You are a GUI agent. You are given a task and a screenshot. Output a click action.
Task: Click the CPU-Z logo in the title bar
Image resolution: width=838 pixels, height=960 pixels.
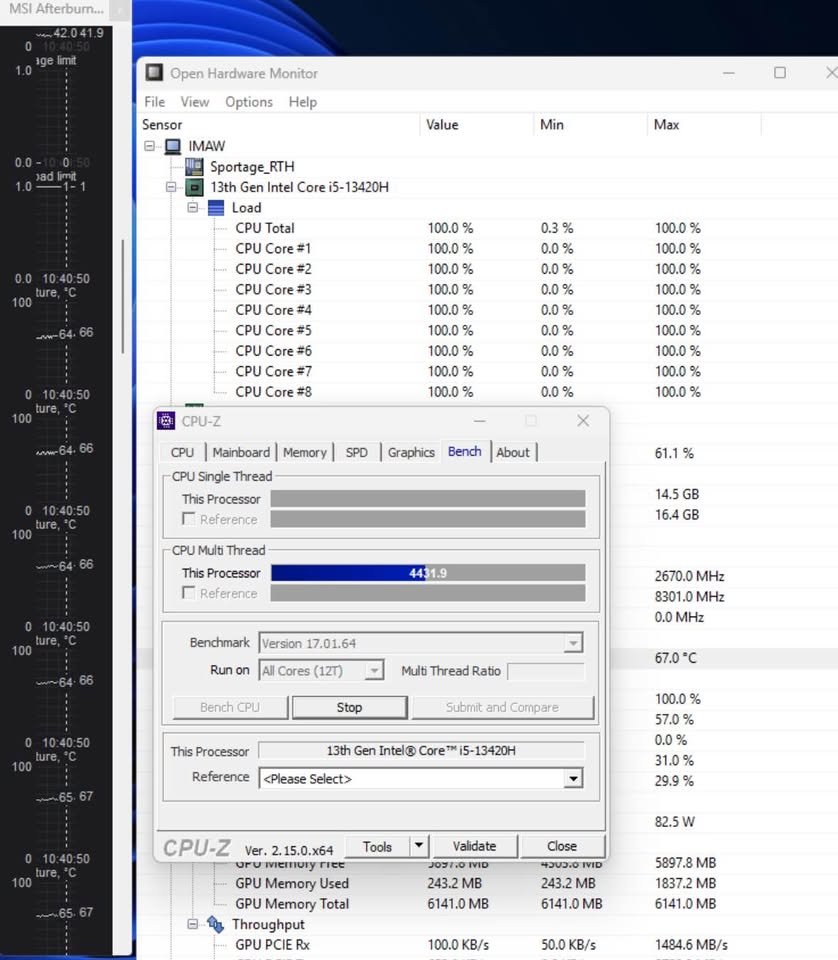tap(166, 420)
